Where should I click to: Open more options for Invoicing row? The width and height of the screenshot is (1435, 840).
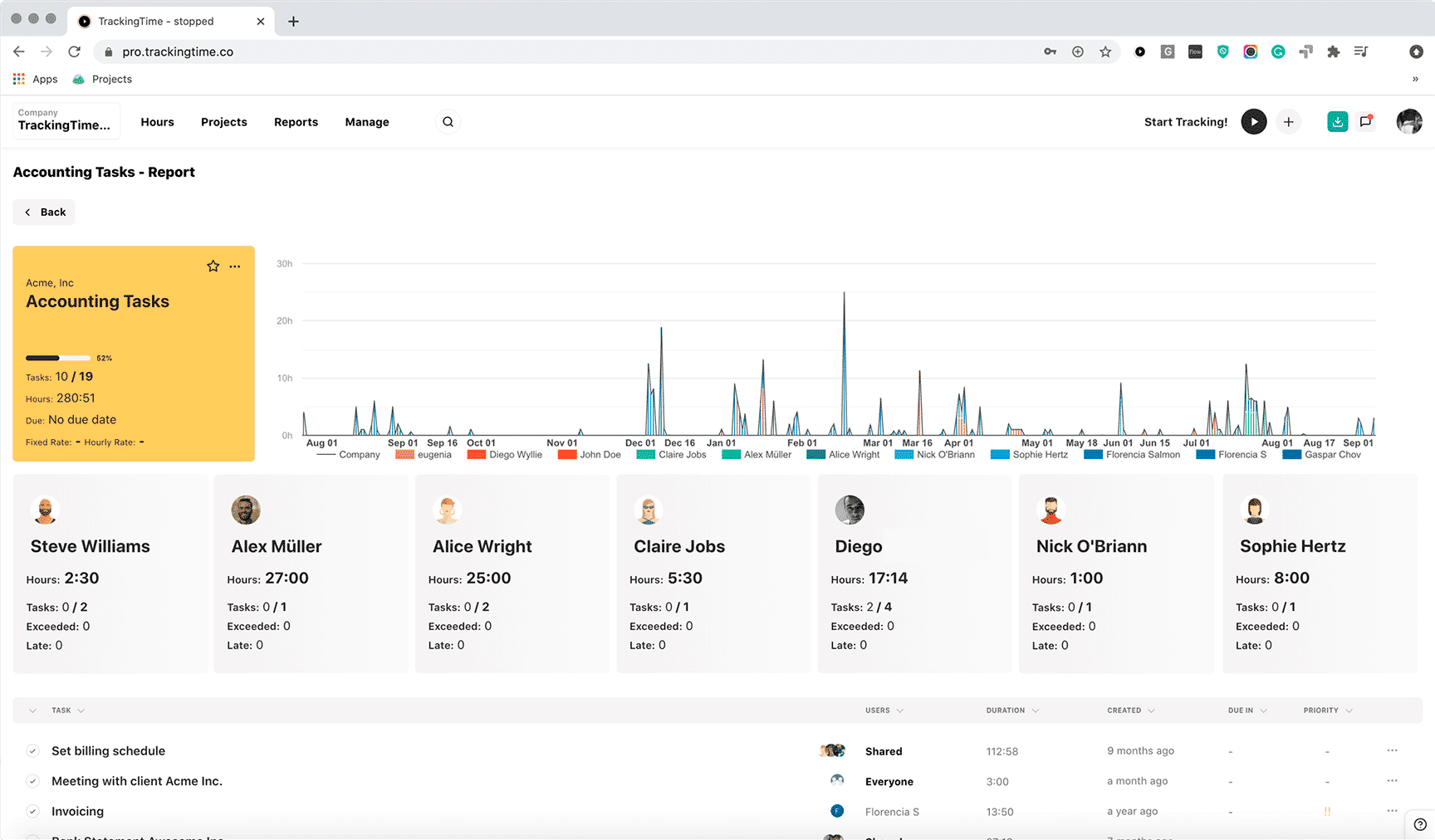click(1392, 811)
